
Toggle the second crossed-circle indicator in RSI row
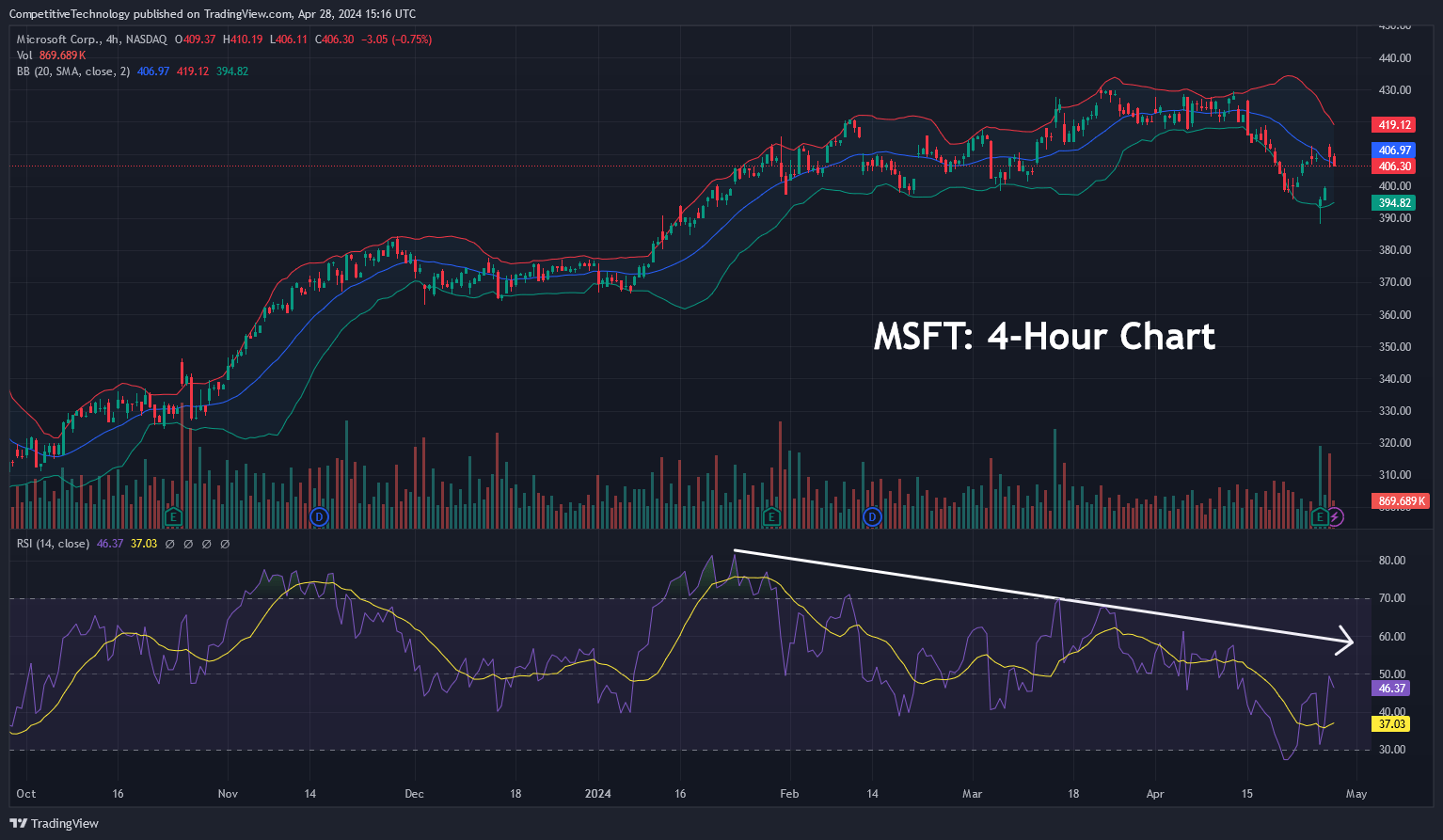click(x=188, y=544)
